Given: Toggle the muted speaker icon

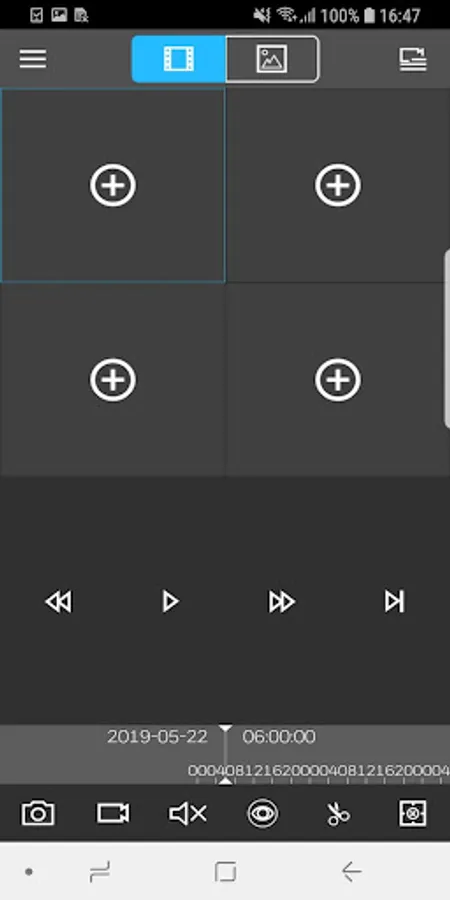Looking at the screenshot, I should [188, 813].
